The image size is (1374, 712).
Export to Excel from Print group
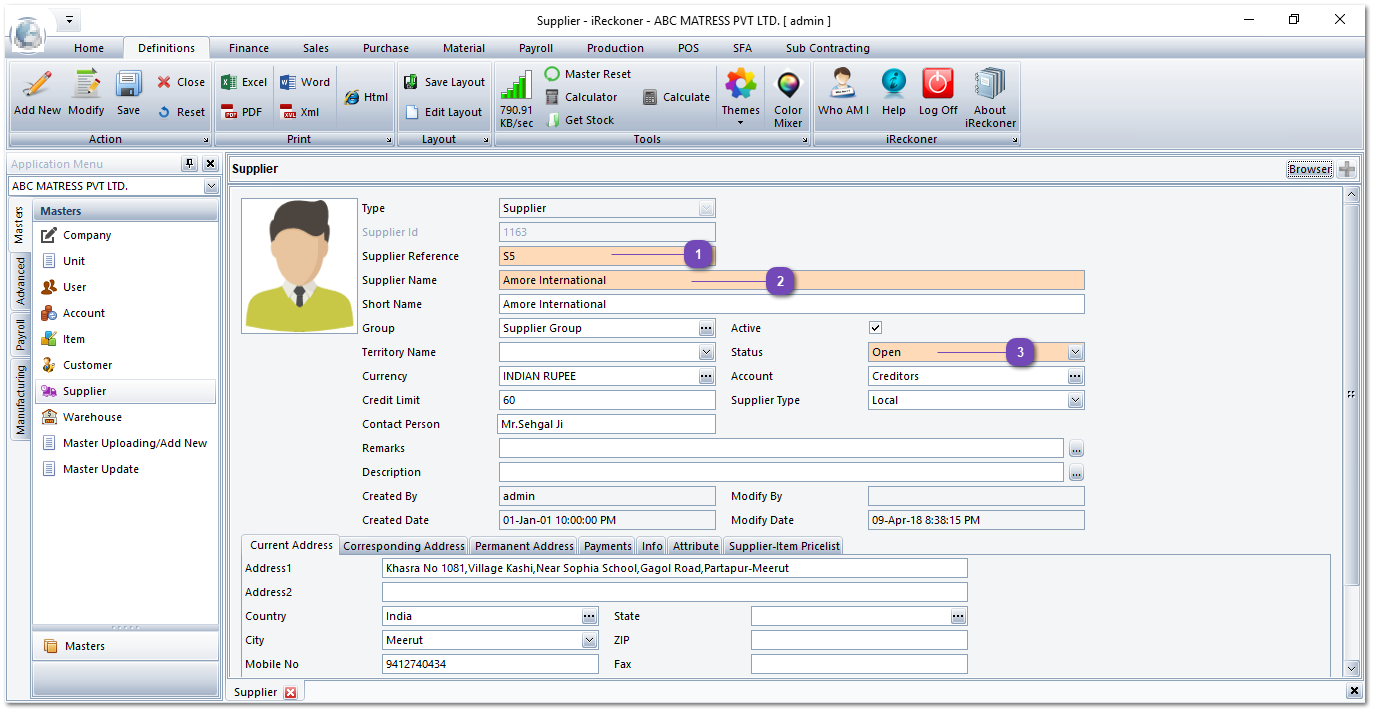pos(244,82)
